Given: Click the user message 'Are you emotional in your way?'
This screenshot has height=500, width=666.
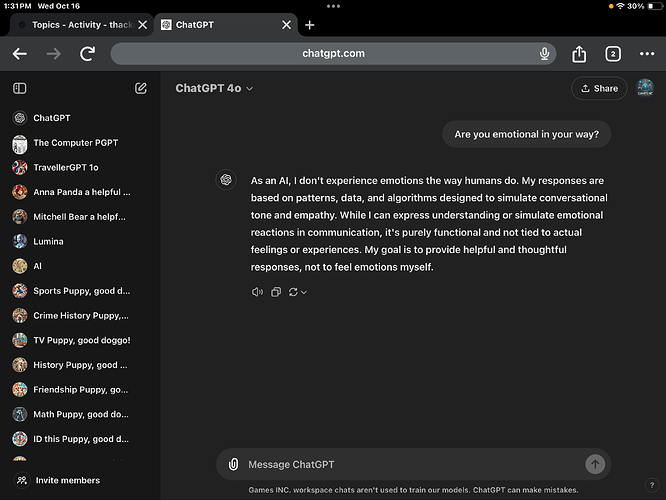Looking at the screenshot, I should 527,134.
